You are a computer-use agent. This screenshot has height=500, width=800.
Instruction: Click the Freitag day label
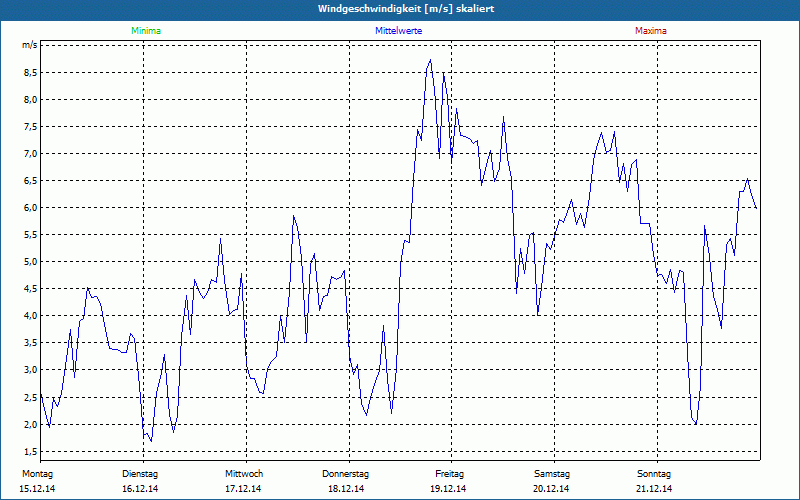(449, 474)
